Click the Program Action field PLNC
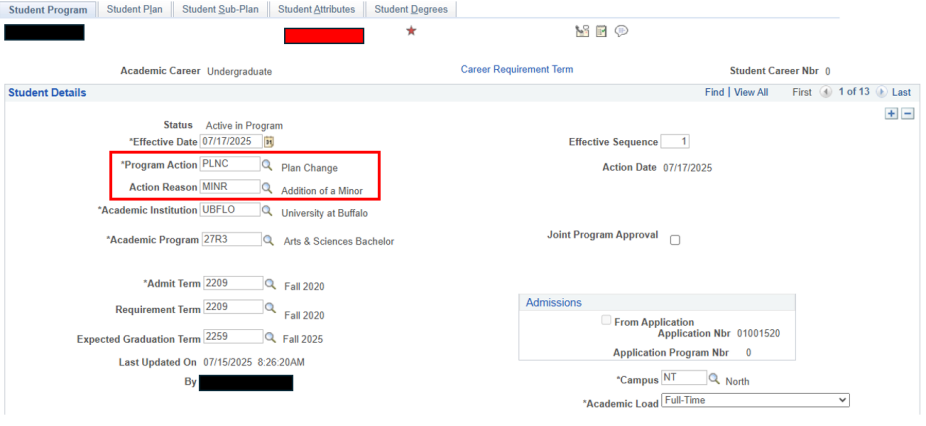Viewport: 926px width, 426px height. coord(230,164)
